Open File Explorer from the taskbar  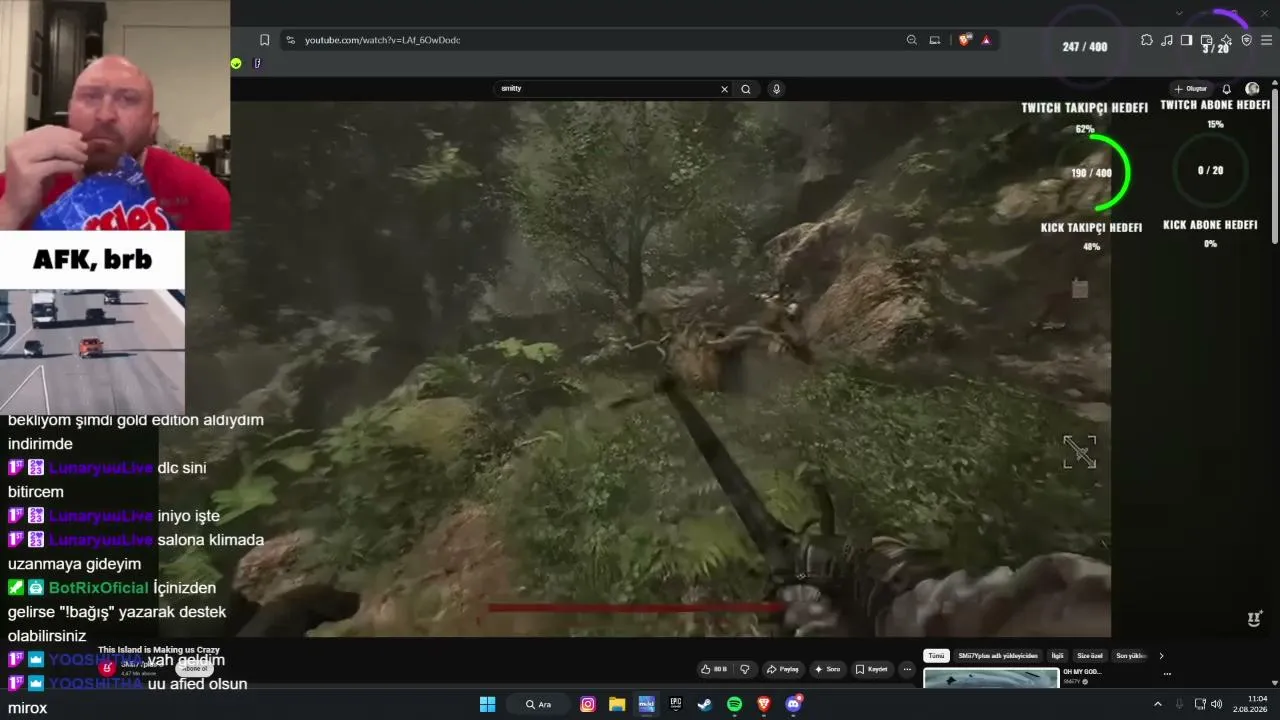coord(617,704)
